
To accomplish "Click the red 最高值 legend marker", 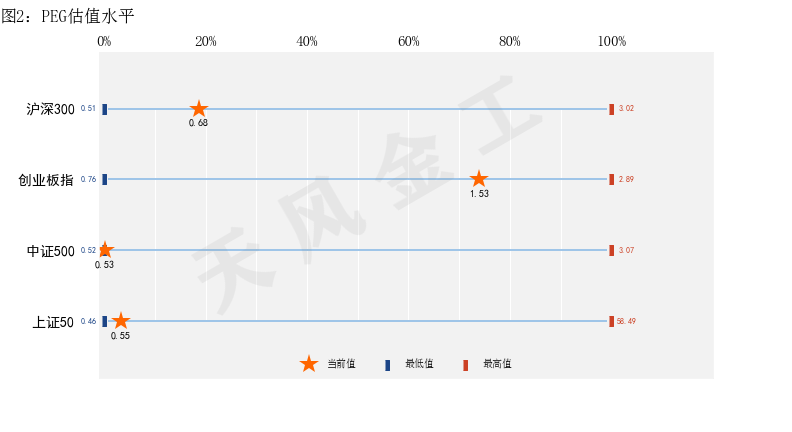I will pos(465,365).
